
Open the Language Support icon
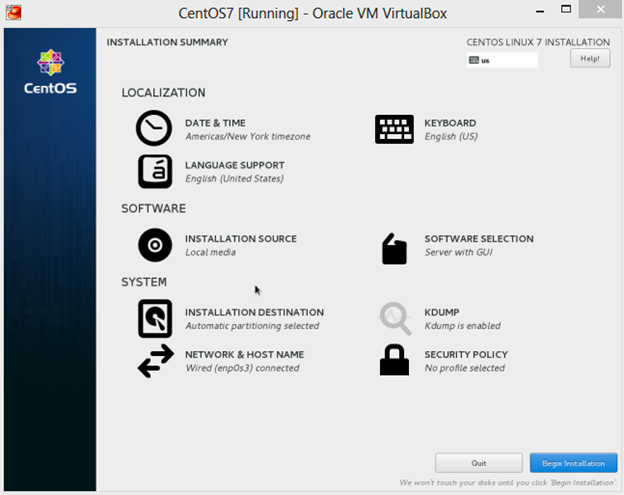155,171
